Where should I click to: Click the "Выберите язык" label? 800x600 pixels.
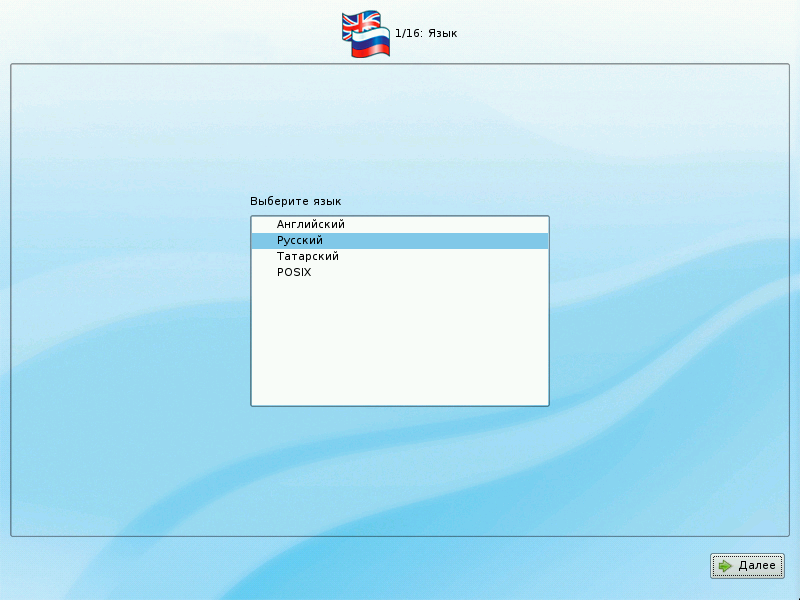(x=295, y=201)
